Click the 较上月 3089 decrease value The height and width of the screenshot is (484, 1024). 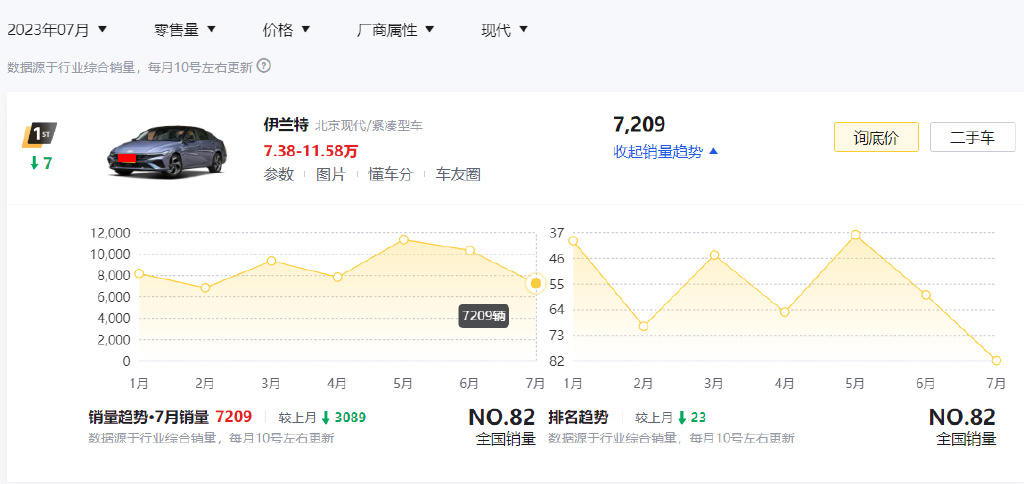322,417
